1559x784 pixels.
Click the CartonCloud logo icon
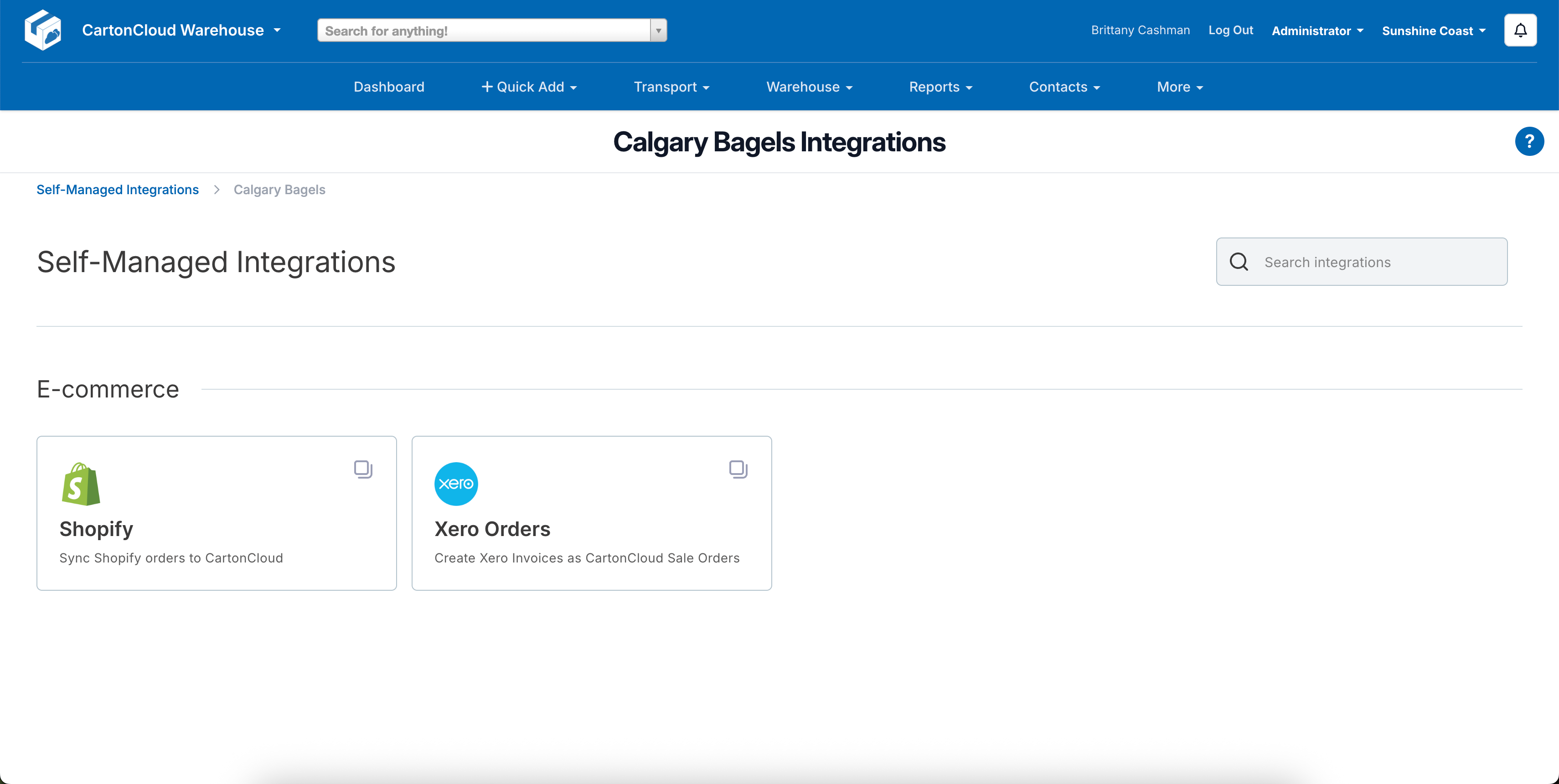tap(43, 30)
